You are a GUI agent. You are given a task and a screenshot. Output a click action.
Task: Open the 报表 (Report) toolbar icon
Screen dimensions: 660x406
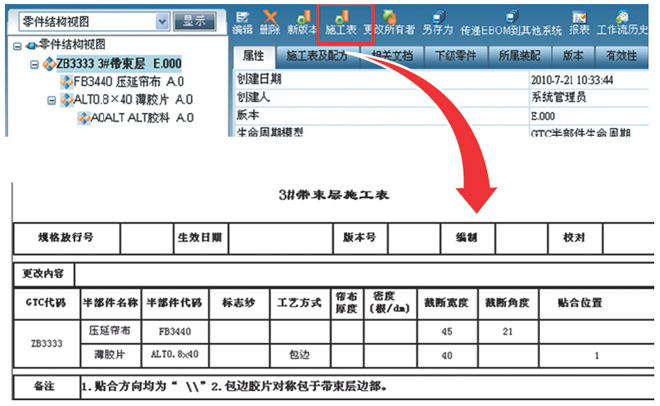pyautogui.click(x=579, y=20)
